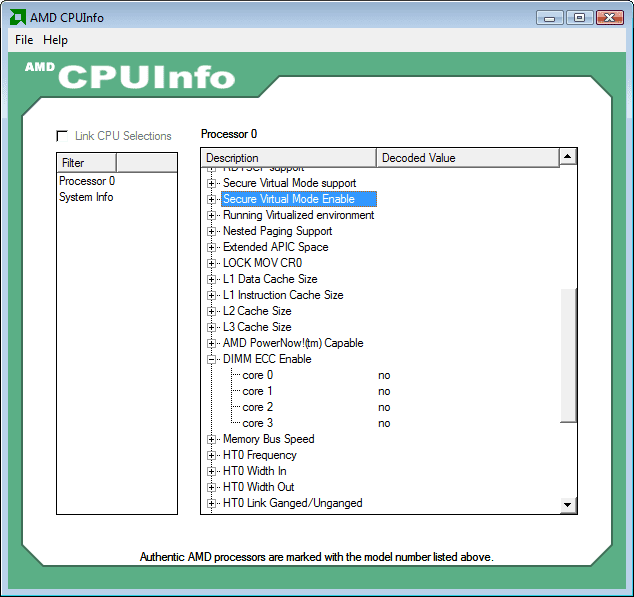This screenshot has width=634, height=597.
Task: Select the L3 Cache Size row
Action: tap(257, 327)
